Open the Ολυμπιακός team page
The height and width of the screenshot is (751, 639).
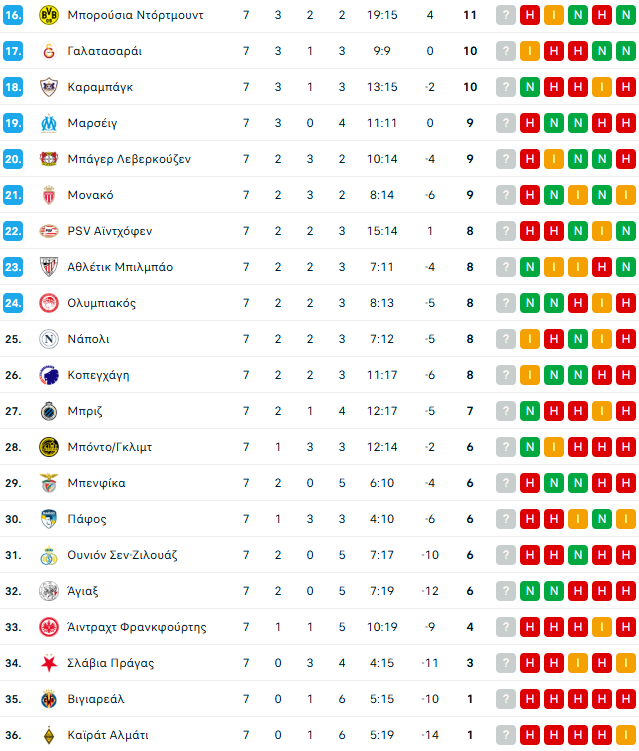point(101,303)
